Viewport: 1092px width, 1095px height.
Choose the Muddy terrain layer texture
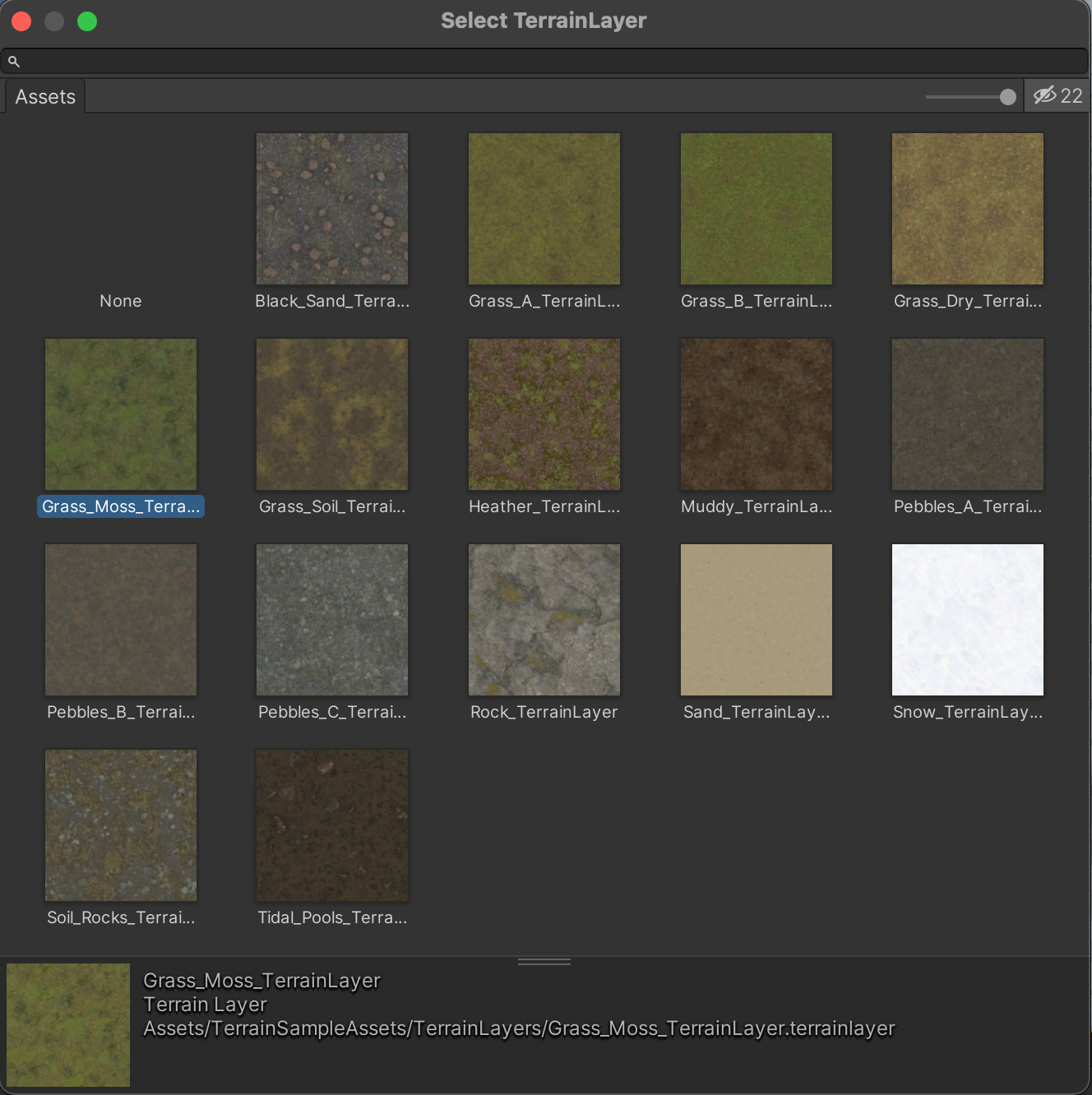756,414
